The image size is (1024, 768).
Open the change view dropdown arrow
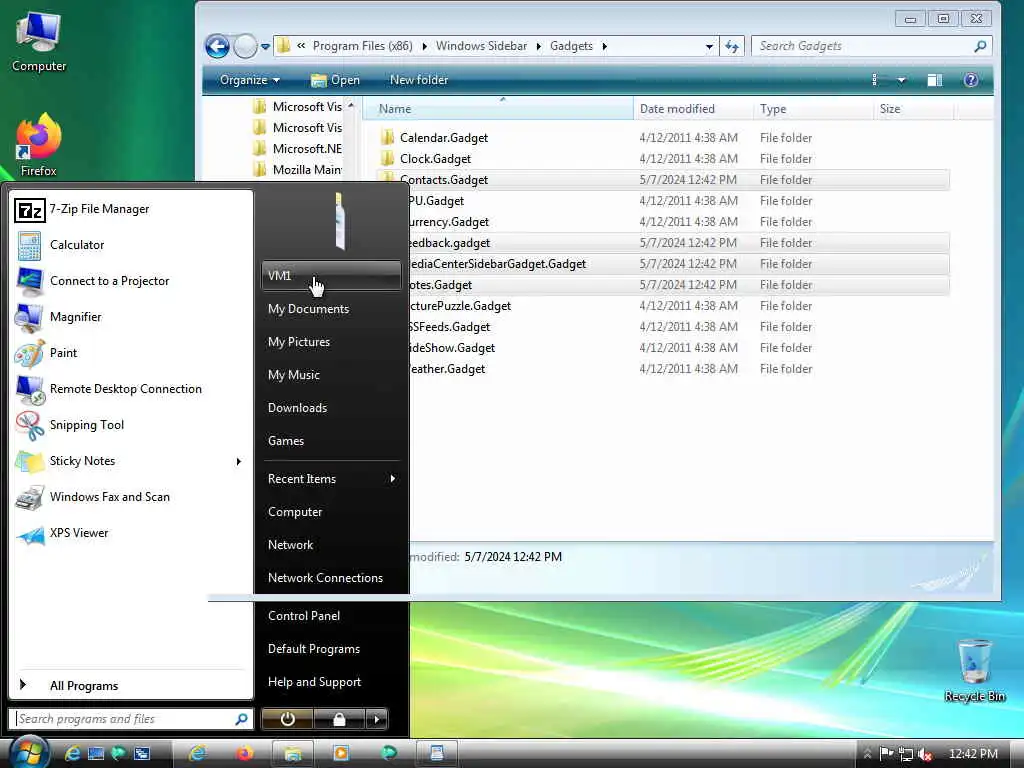901,80
